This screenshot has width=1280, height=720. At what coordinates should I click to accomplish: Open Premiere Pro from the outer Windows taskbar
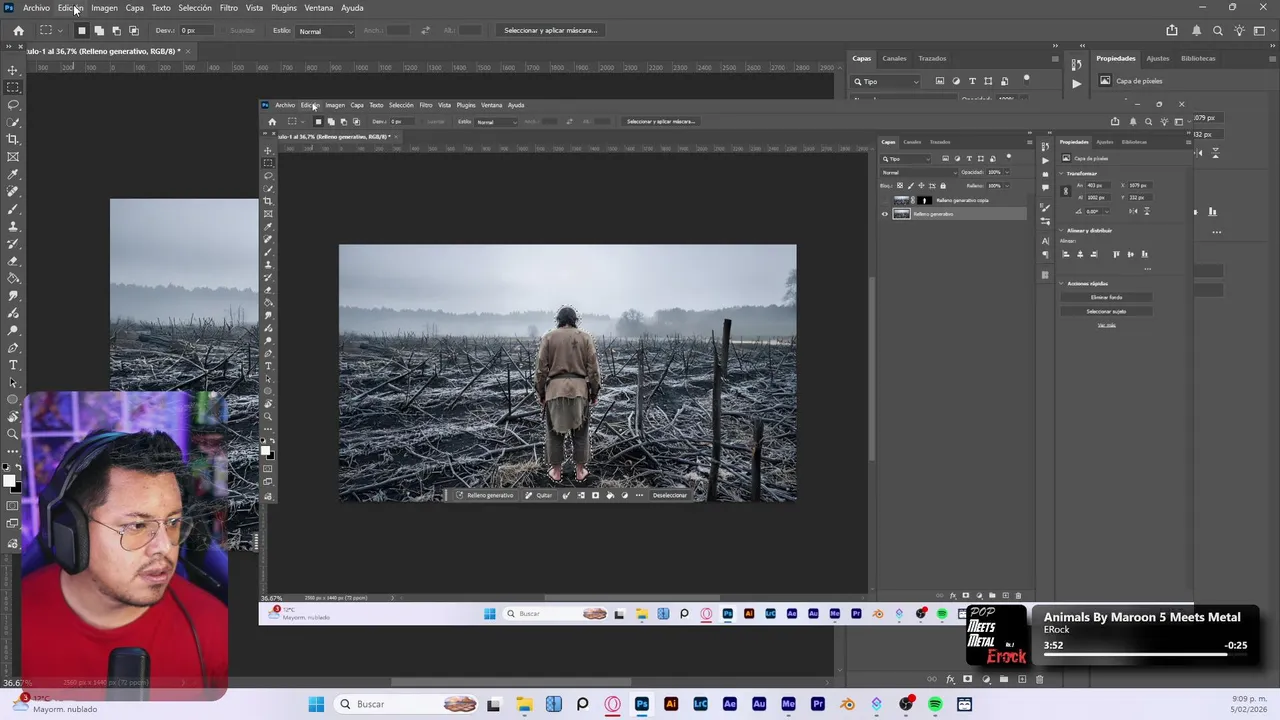[818, 704]
